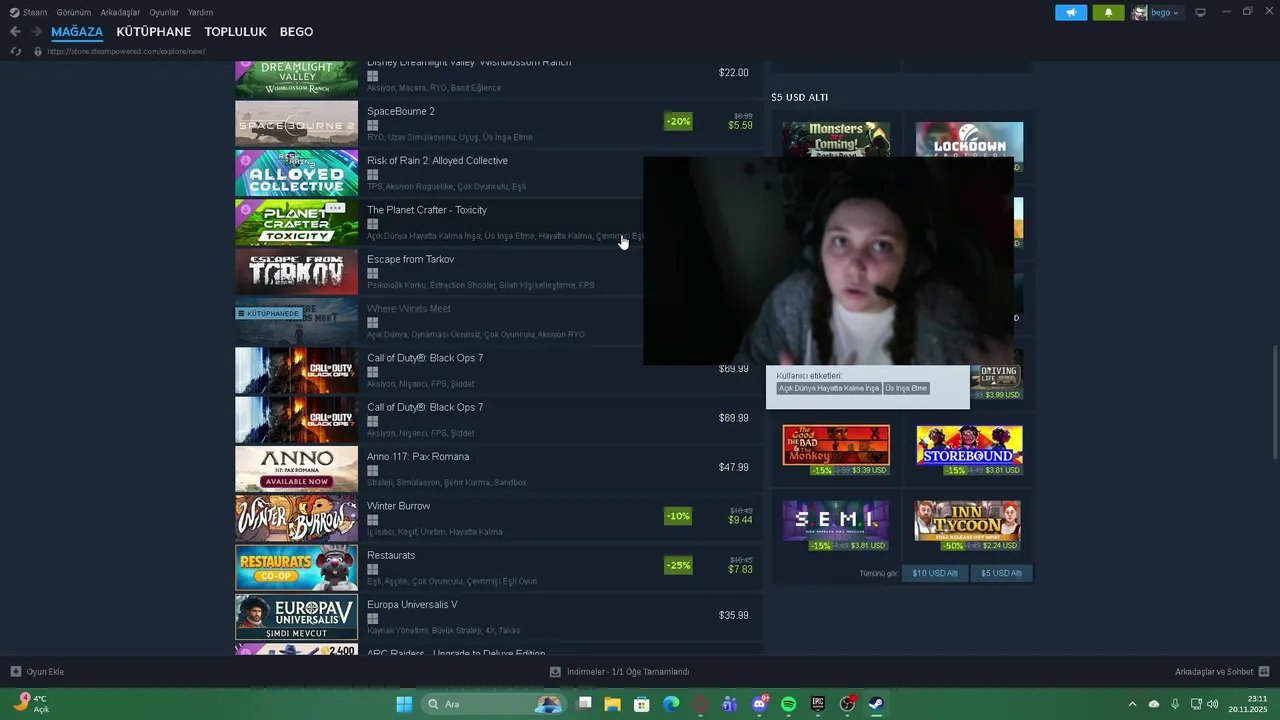Reload the store page
Viewport: 1280px width, 720px height.
15,51
